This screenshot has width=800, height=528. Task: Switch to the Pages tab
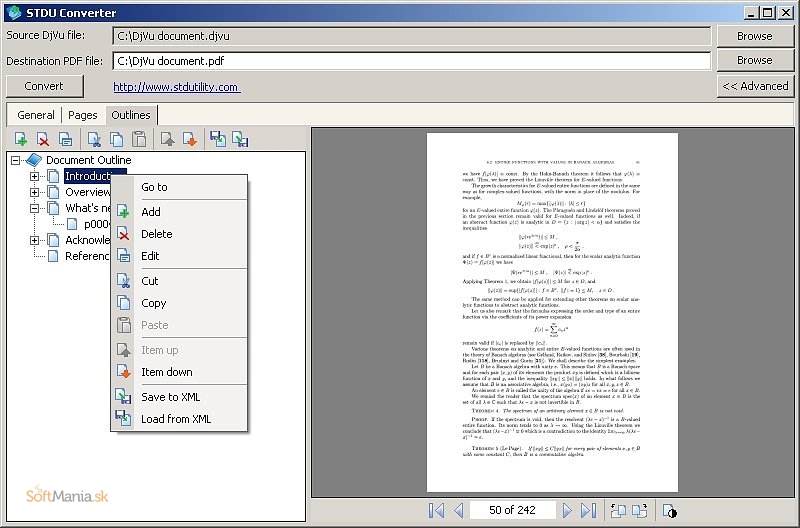[83, 115]
